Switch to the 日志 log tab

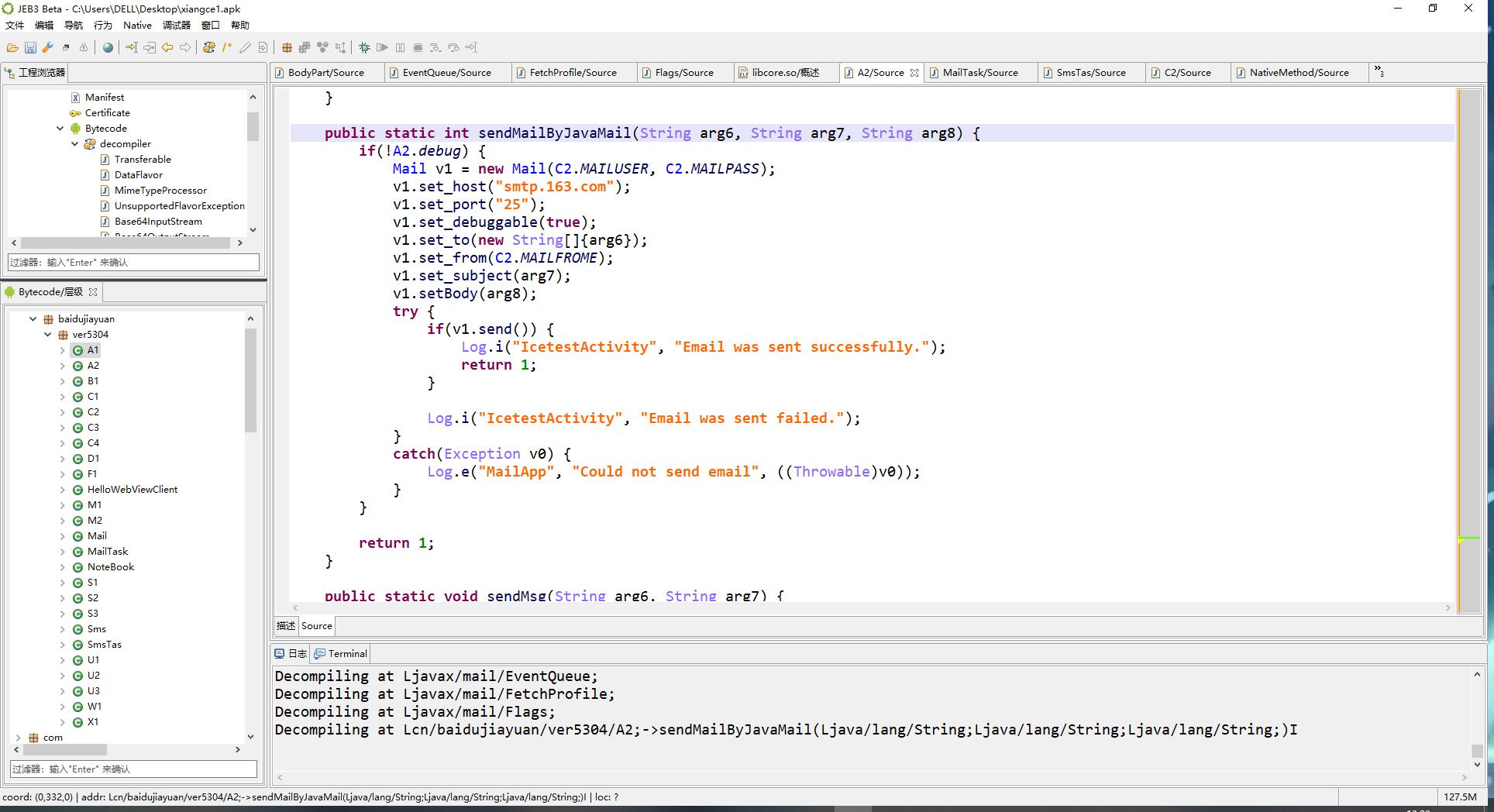point(291,654)
